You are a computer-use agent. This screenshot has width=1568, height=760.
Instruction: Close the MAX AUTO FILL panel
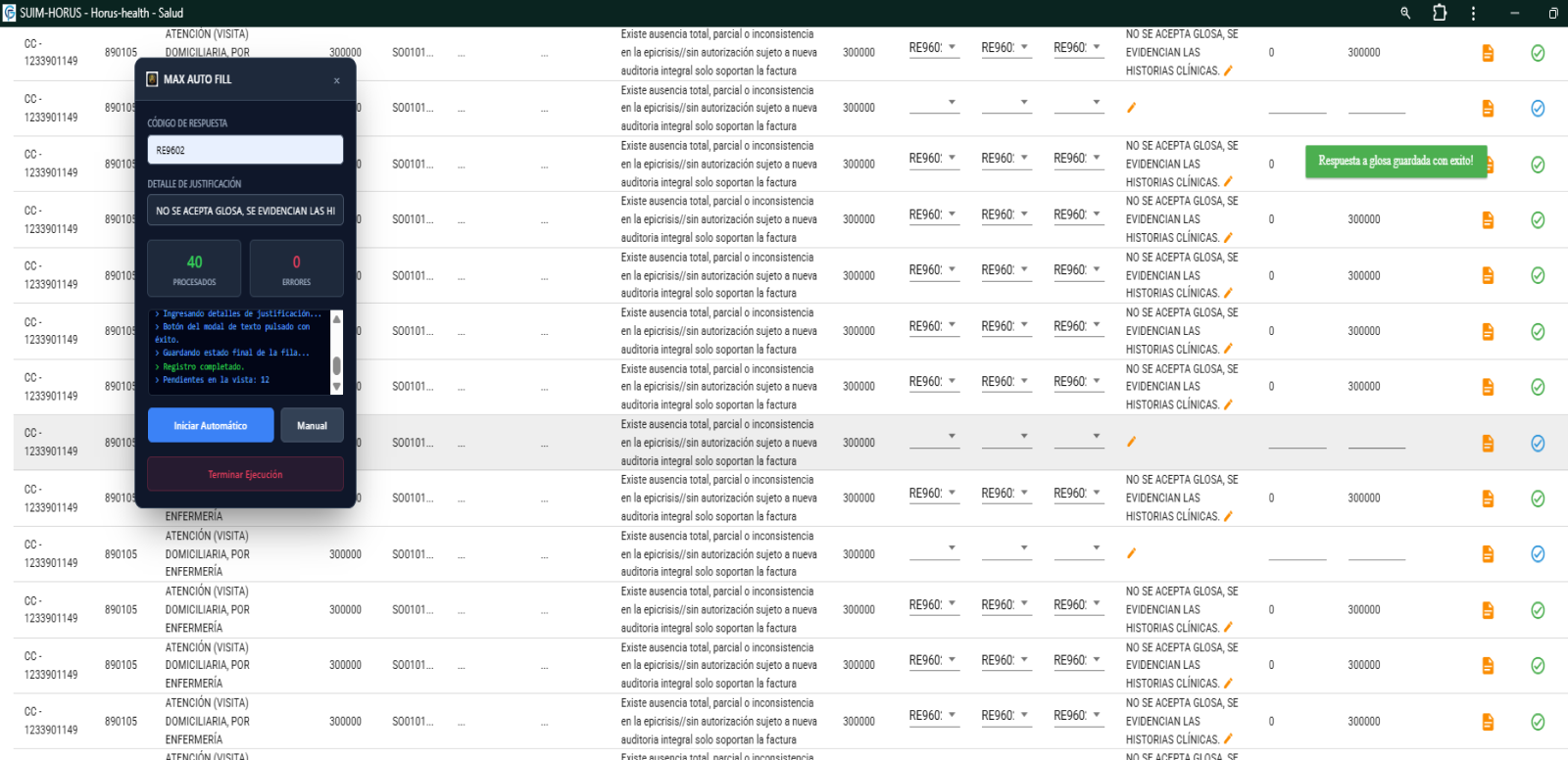coord(336,80)
